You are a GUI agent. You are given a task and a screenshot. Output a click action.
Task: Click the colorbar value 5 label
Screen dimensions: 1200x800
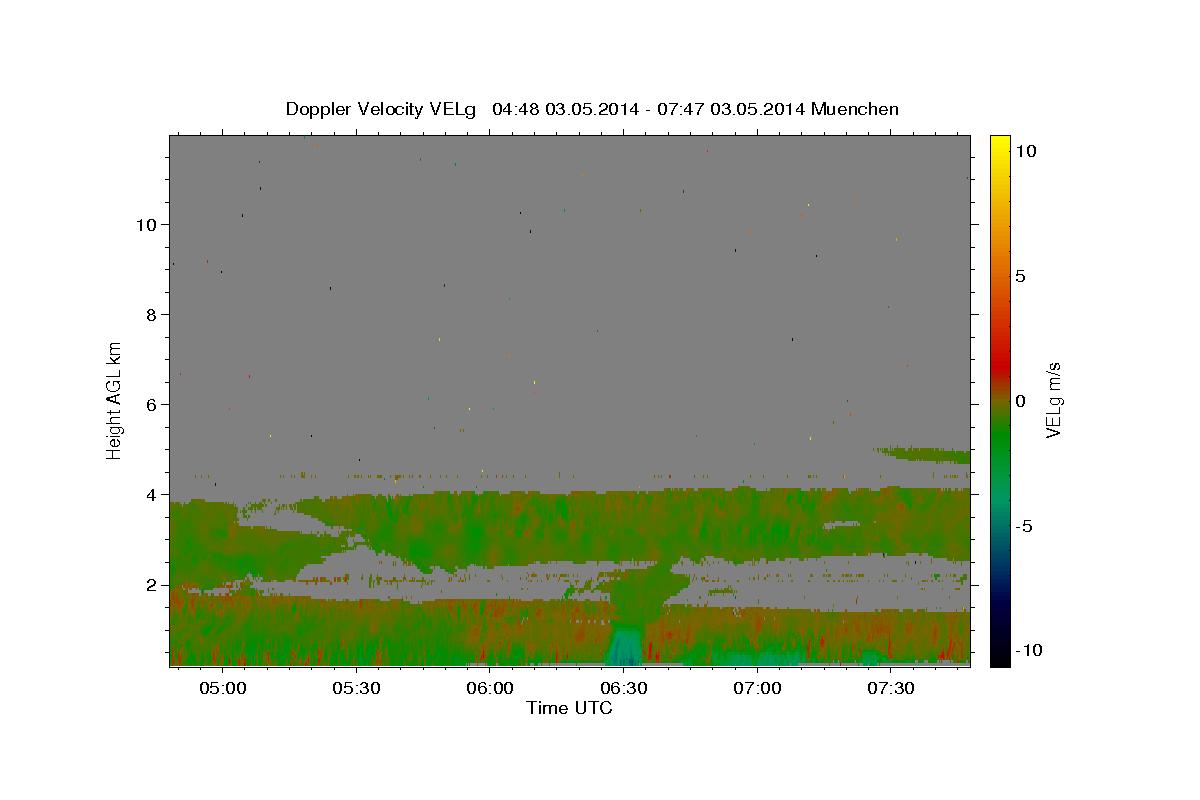point(1020,276)
